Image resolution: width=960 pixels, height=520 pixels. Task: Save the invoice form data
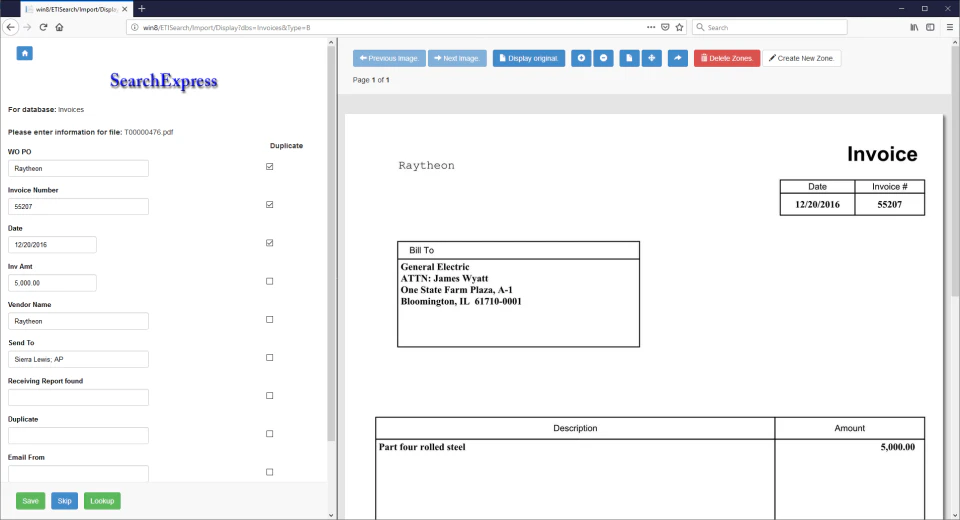[x=31, y=501]
